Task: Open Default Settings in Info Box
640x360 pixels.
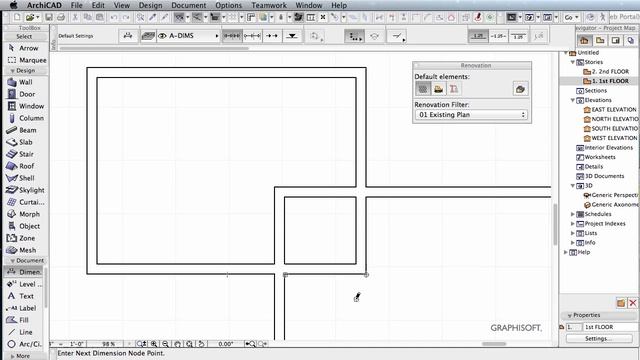Action: click(x=76, y=36)
